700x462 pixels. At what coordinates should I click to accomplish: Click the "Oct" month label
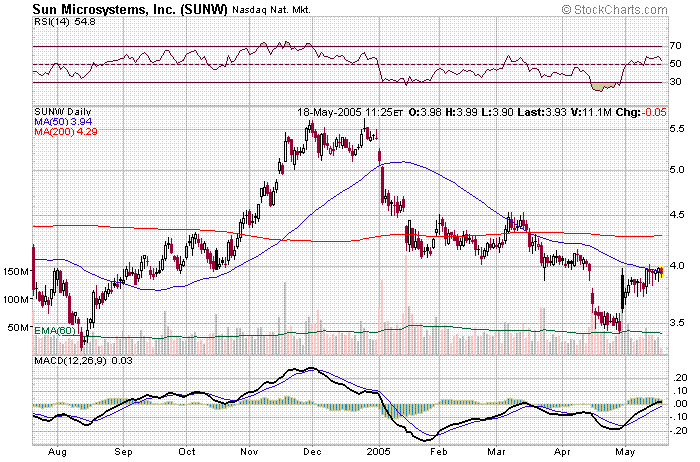click(x=187, y=452)
